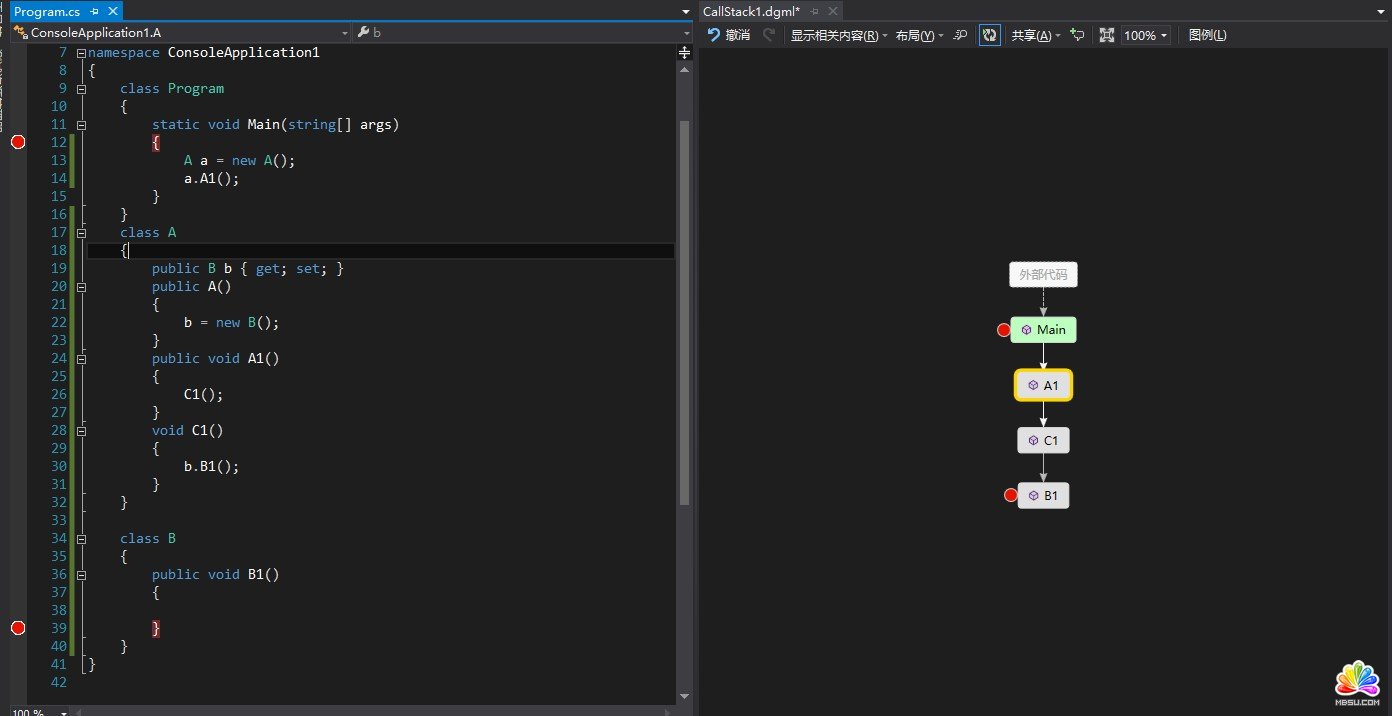This screenshot has width=1392, height=716.
Task: Click the zoom-to-fit icon
Action: [x=1107, y=35]
